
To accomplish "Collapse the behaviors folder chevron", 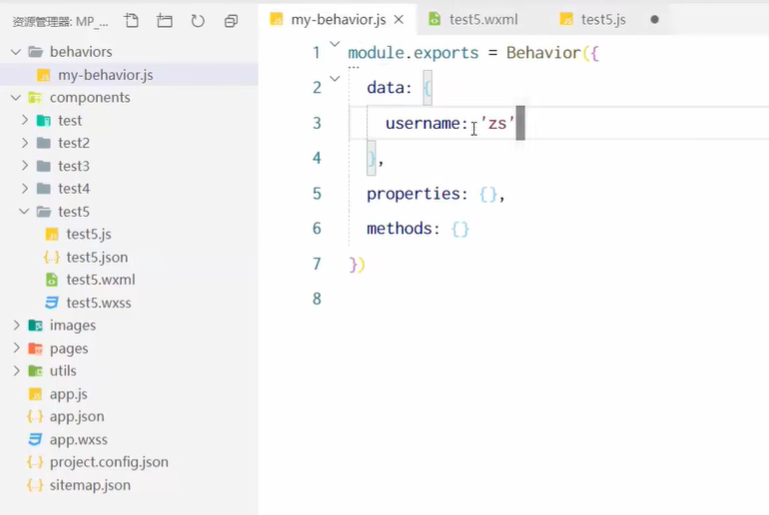I will click(16, 52).
